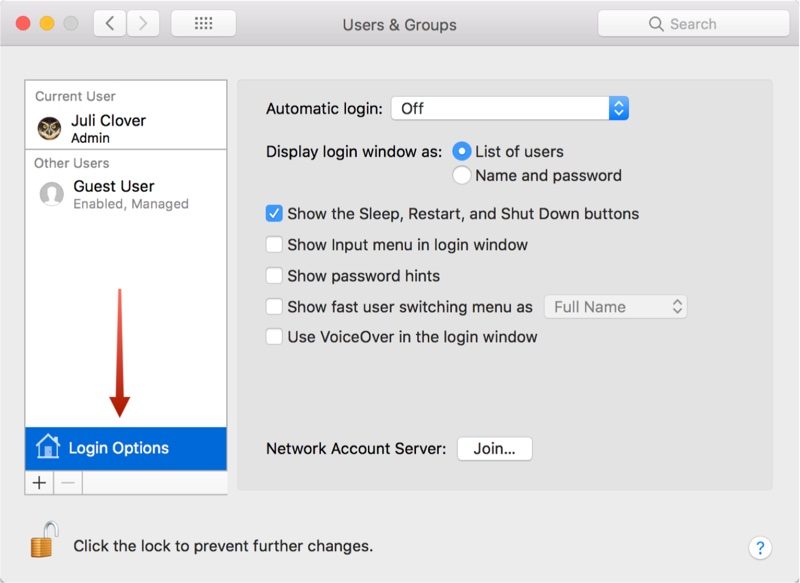Enable Show Input menu in login window
Image resolution: width=800 pixels, height=583 pixels.
click(x=274, y=244)
